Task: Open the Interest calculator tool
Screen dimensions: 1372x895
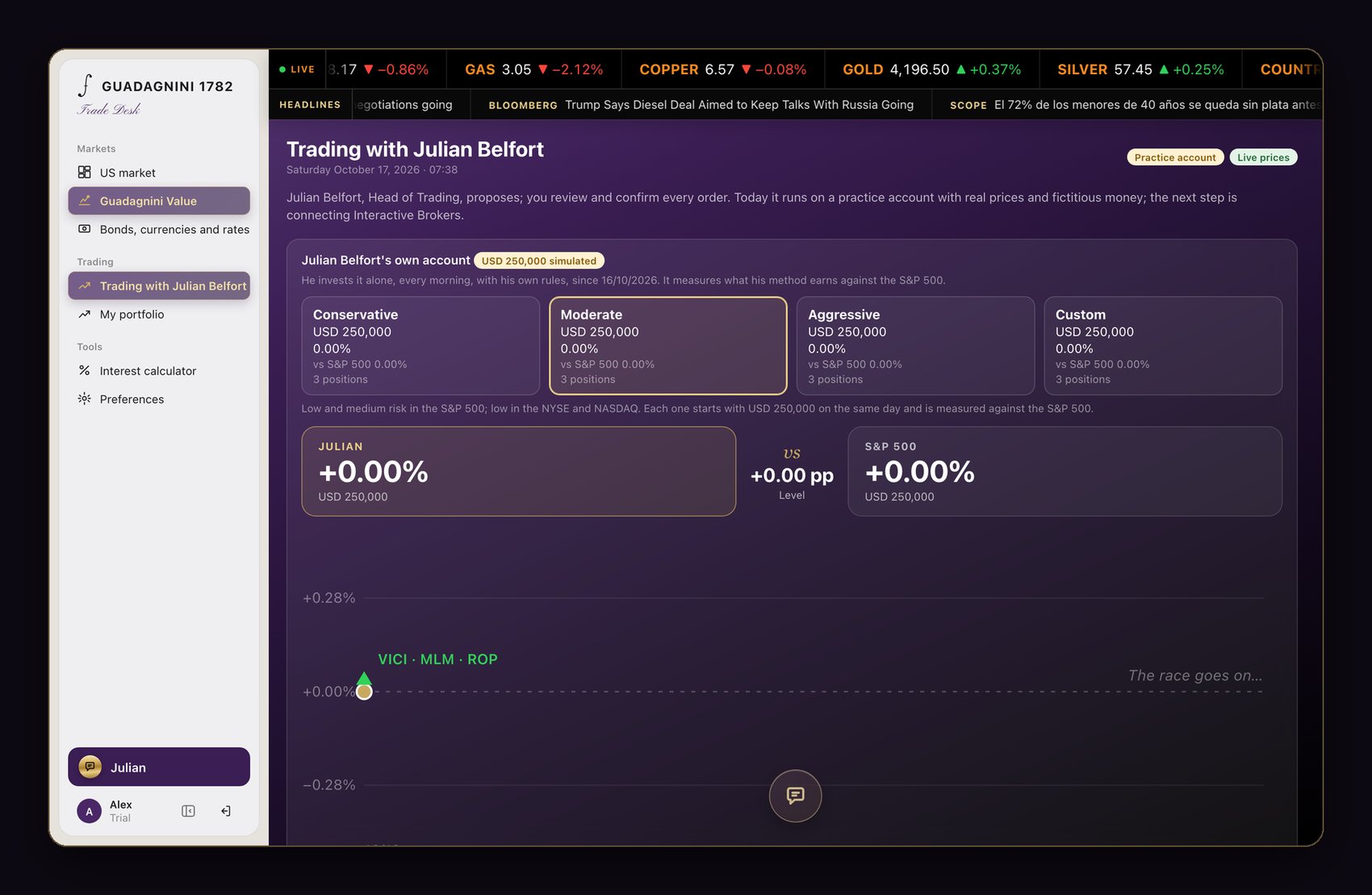Action: click(159, 370)
